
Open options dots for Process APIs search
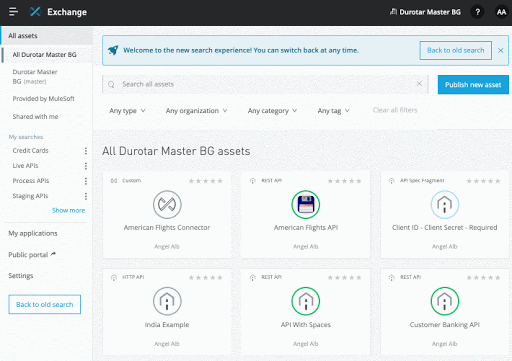pos(86,181)
